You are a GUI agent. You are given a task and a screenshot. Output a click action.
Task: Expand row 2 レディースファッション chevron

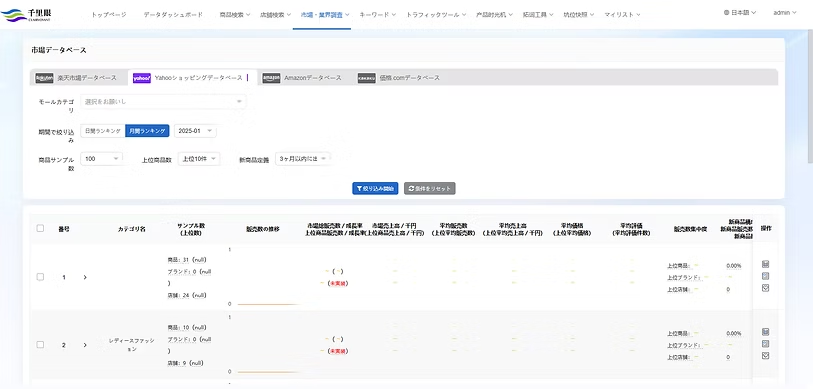click(x=85, y=345)
